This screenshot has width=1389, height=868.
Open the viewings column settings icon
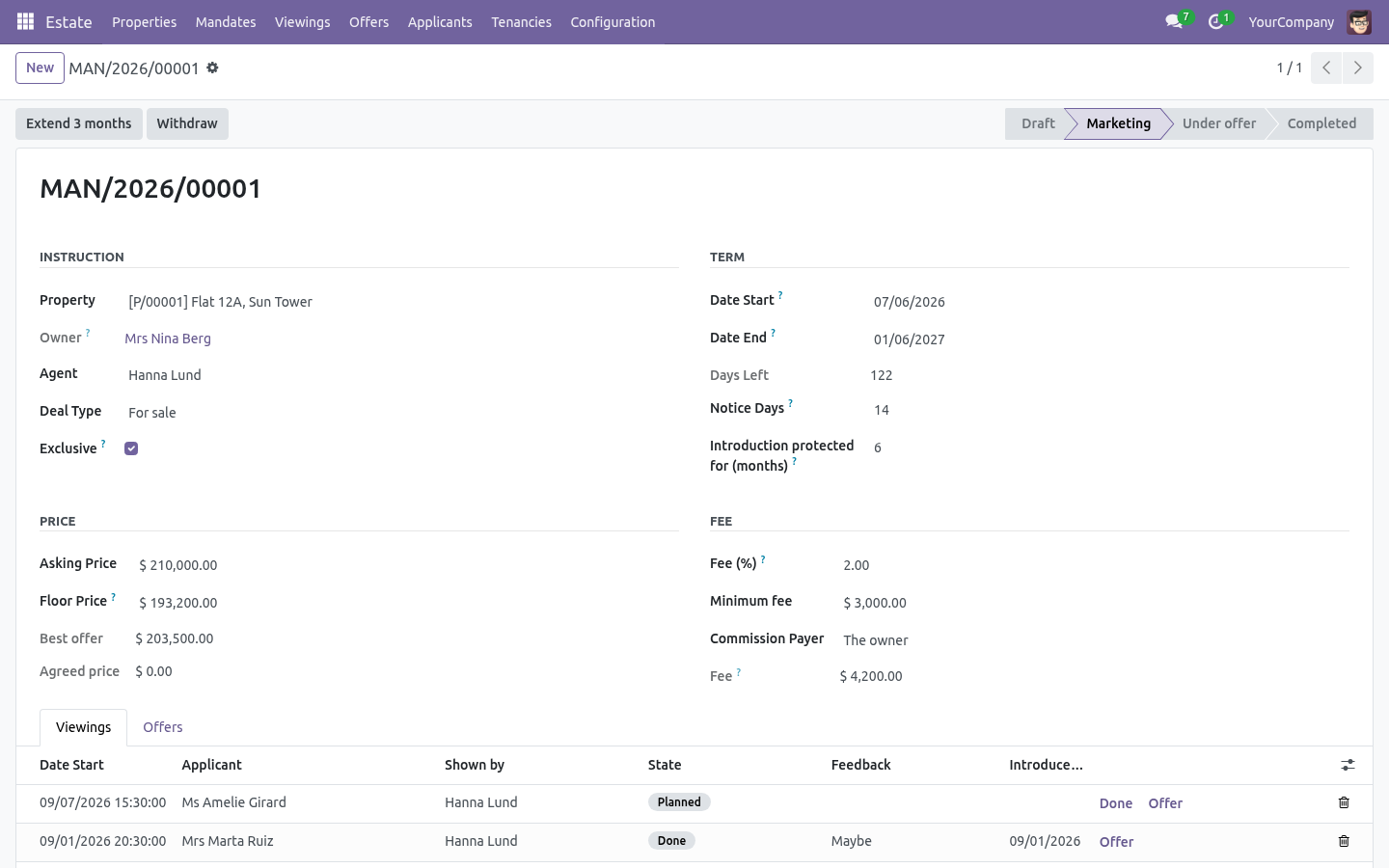point(1348,765)
